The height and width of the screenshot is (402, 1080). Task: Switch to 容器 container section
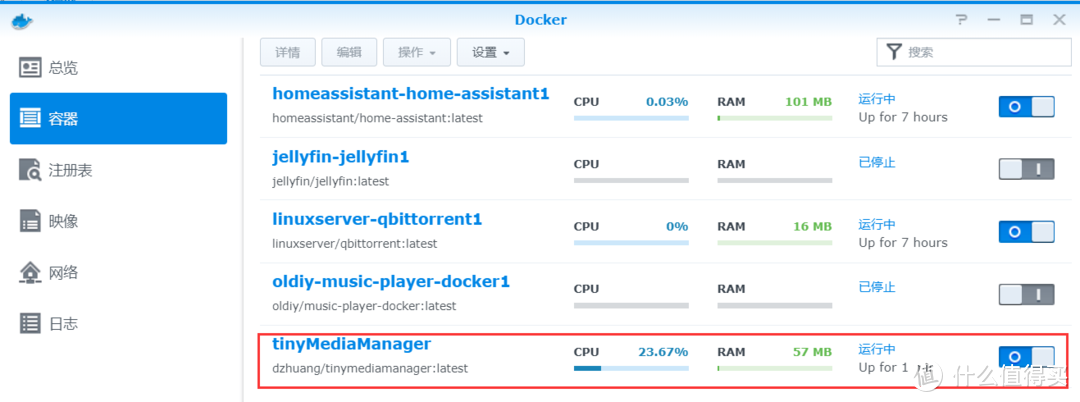tap(118, 118)
